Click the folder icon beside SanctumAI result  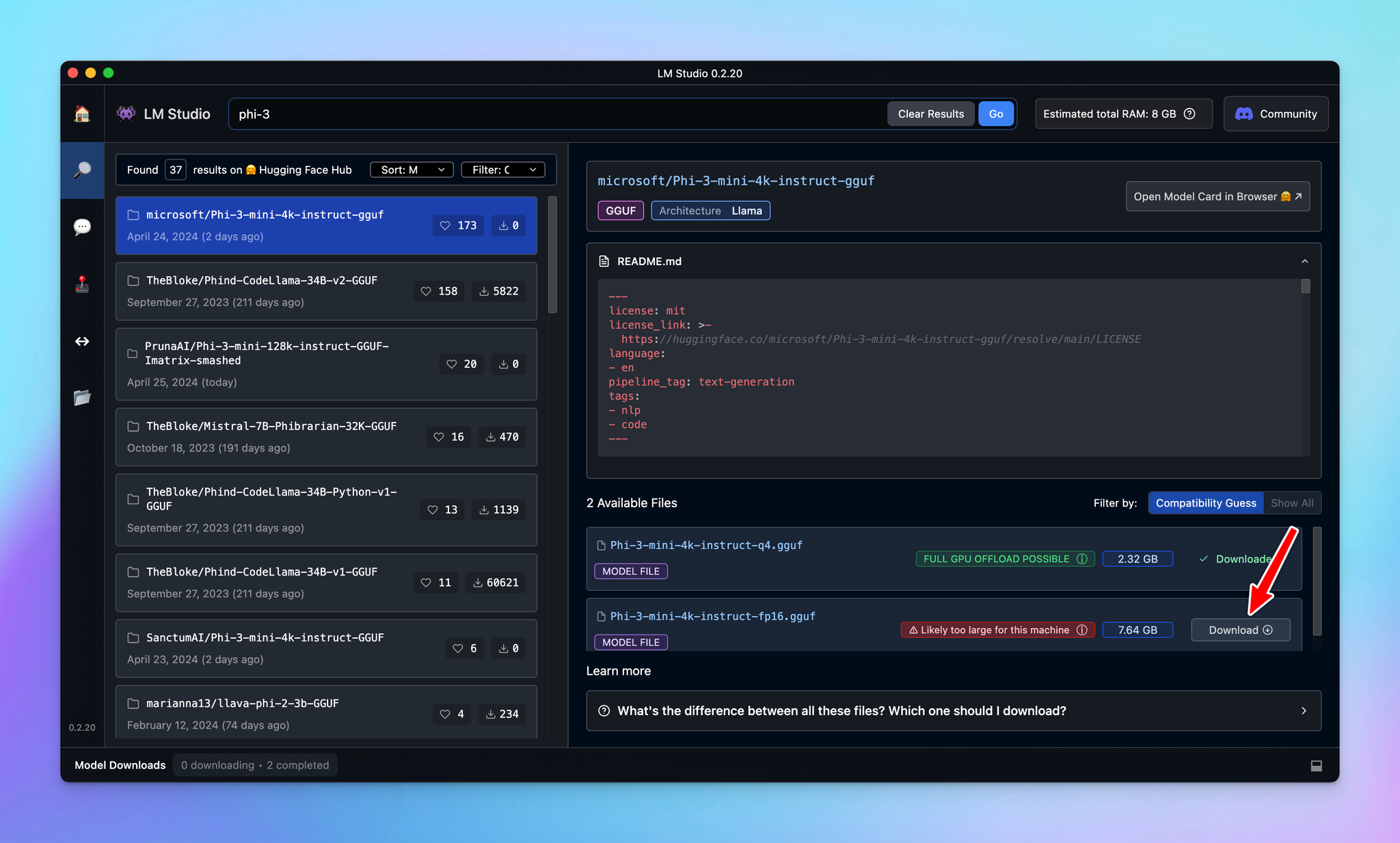point(133,638)
